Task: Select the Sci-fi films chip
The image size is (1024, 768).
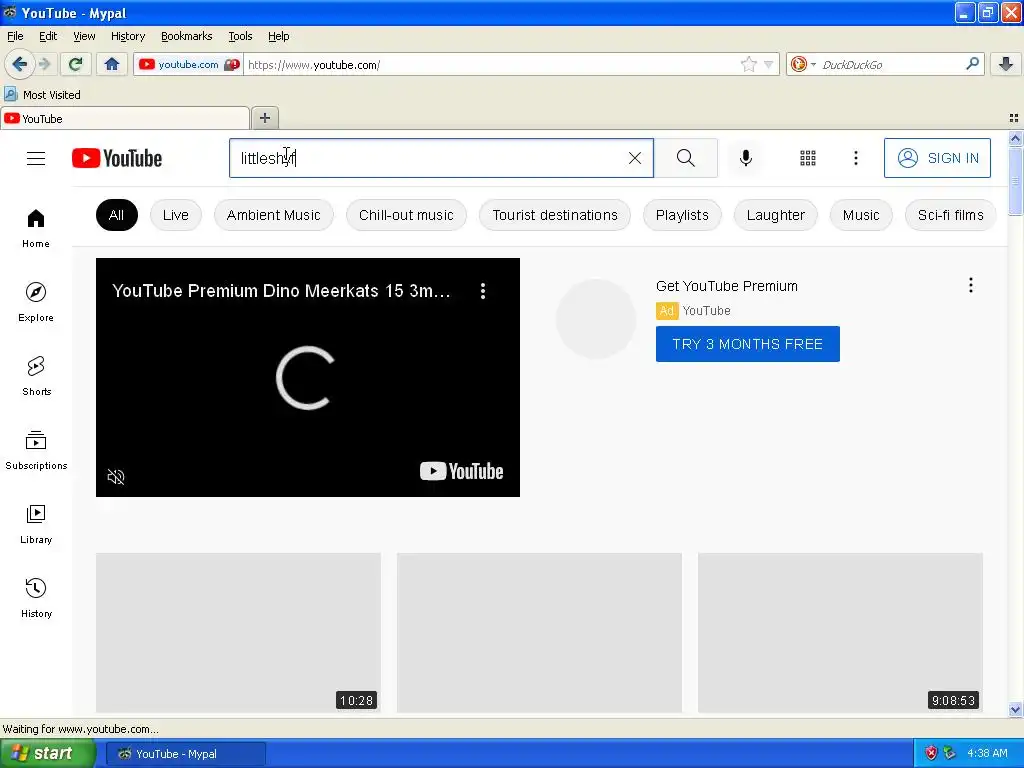Action: (950, 215)
